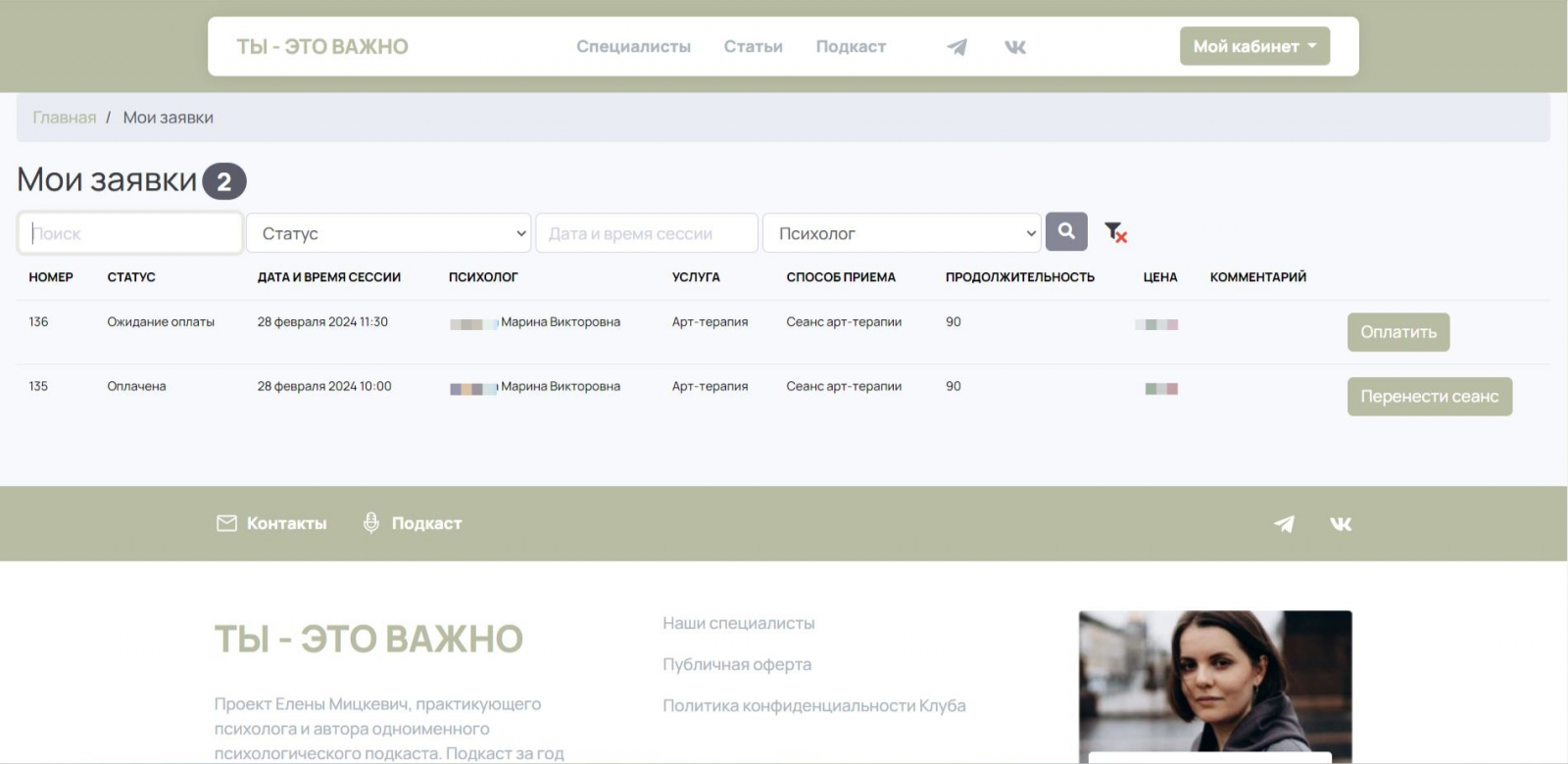
Task: Click Сеанс арт-терапии in request 135
Action: [x=844, y=387]
